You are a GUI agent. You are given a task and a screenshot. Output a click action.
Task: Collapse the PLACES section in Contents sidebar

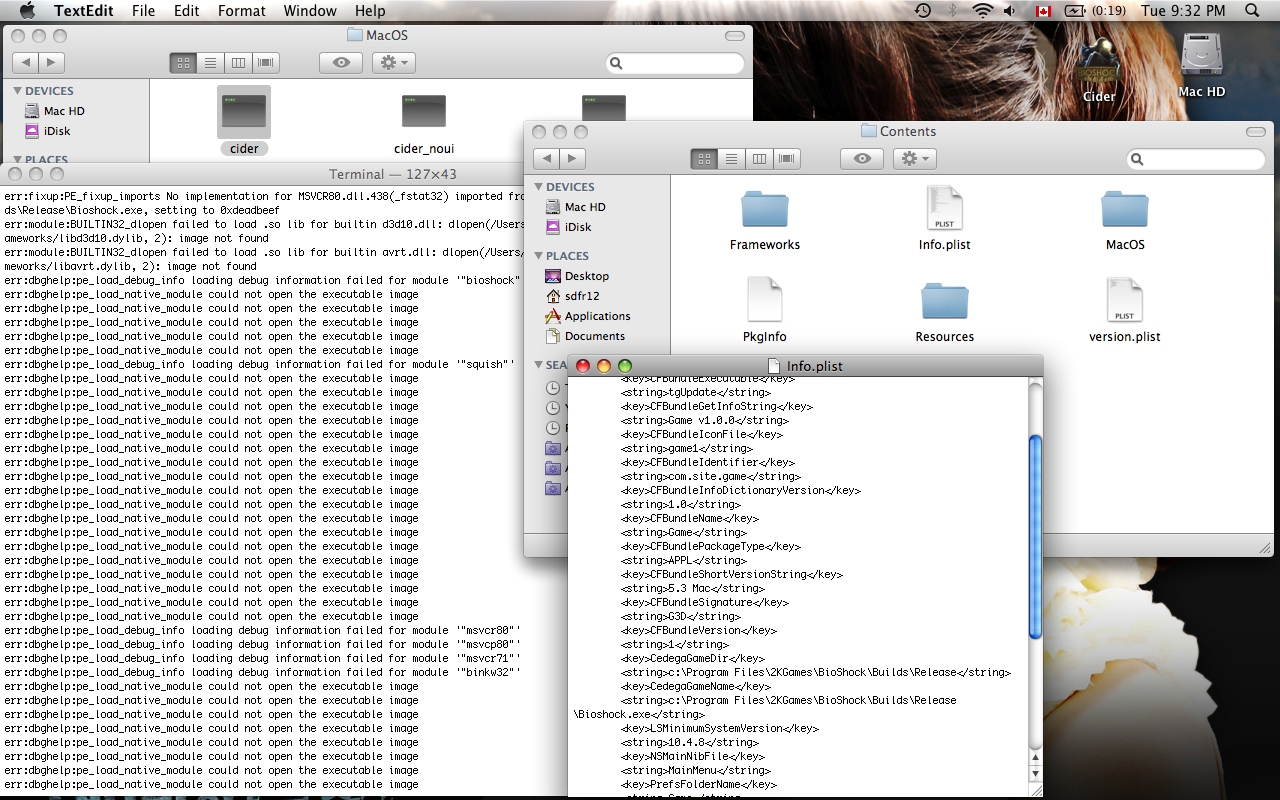click(539, 256)
